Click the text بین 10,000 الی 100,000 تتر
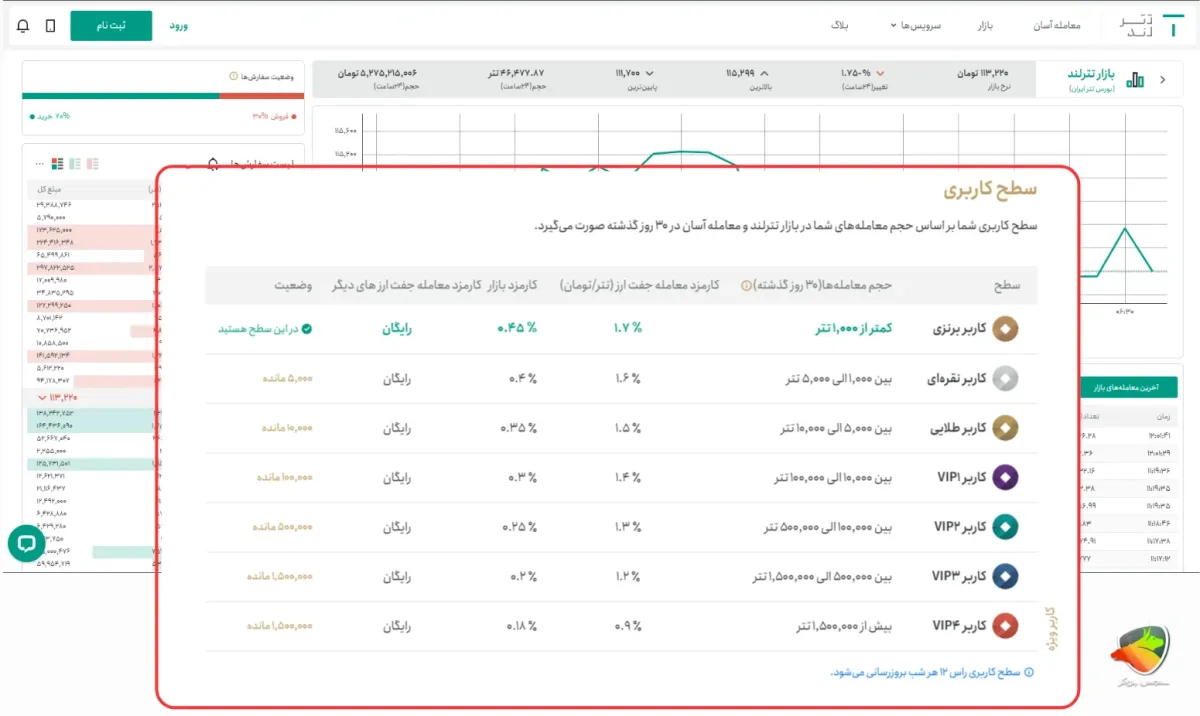Image resolution: width=1200 pixels, height=716 pixels. 832,477
